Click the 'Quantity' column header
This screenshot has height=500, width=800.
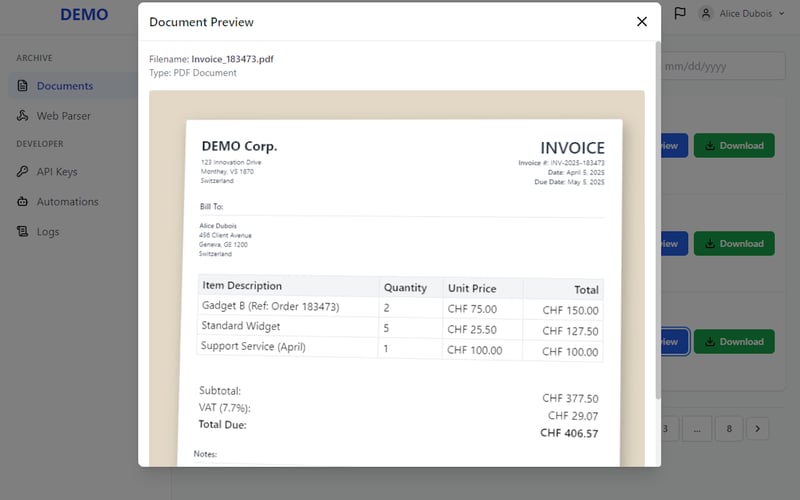tap(405, 288)
